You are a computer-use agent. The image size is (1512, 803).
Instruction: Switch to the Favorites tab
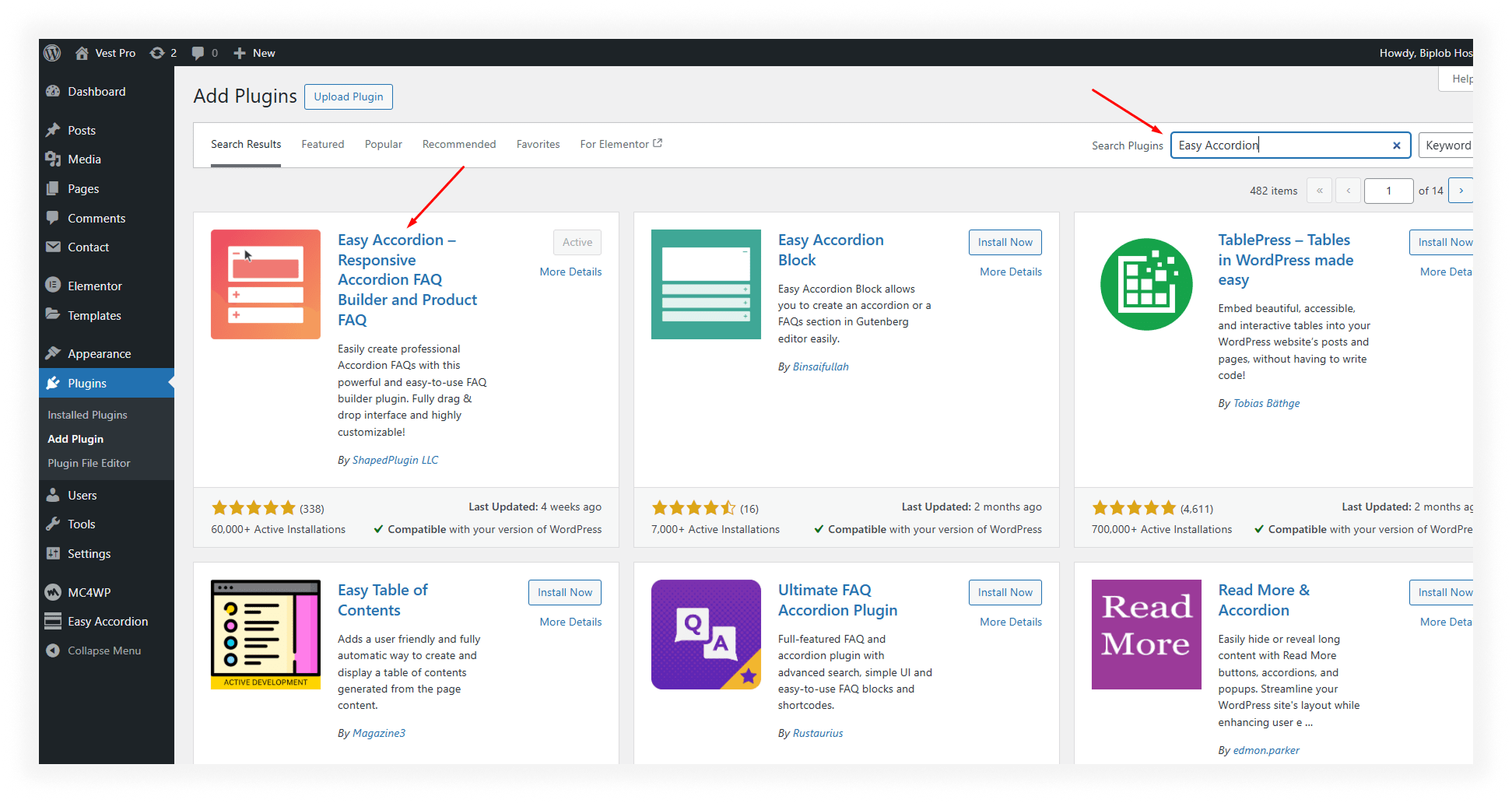click(538, 144)
